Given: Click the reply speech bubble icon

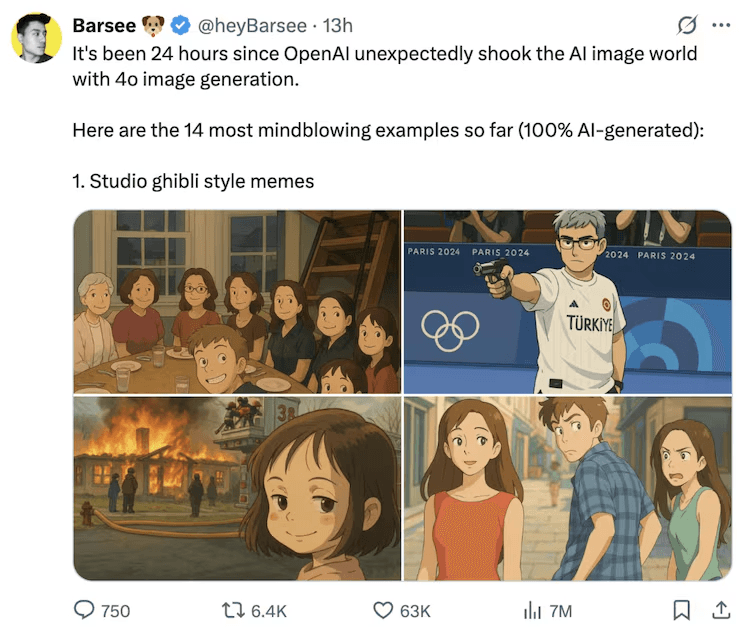Looking at the screenshot, I should pyautogui.click(x=84, y=610).
